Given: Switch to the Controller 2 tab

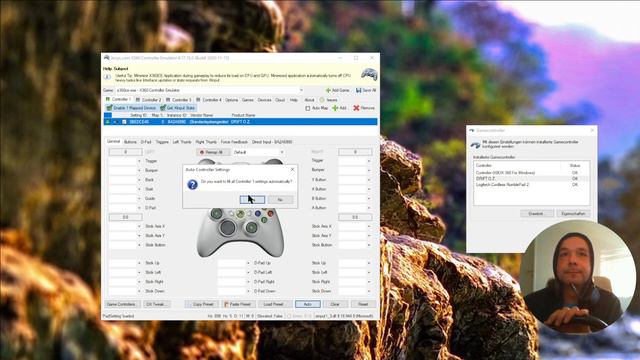Looking at the screenshot, I should pos(148,100).
